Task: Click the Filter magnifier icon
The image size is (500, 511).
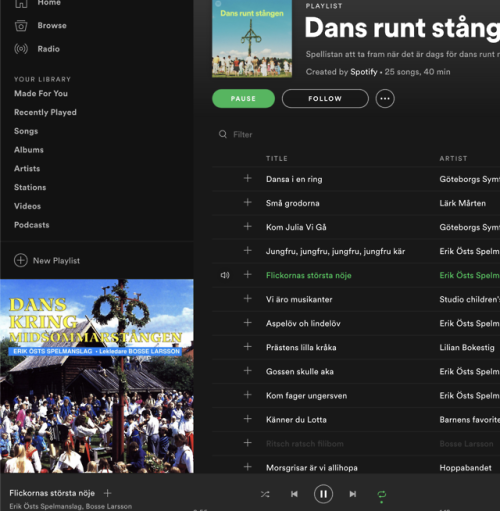Action: (x=223, y=134)
